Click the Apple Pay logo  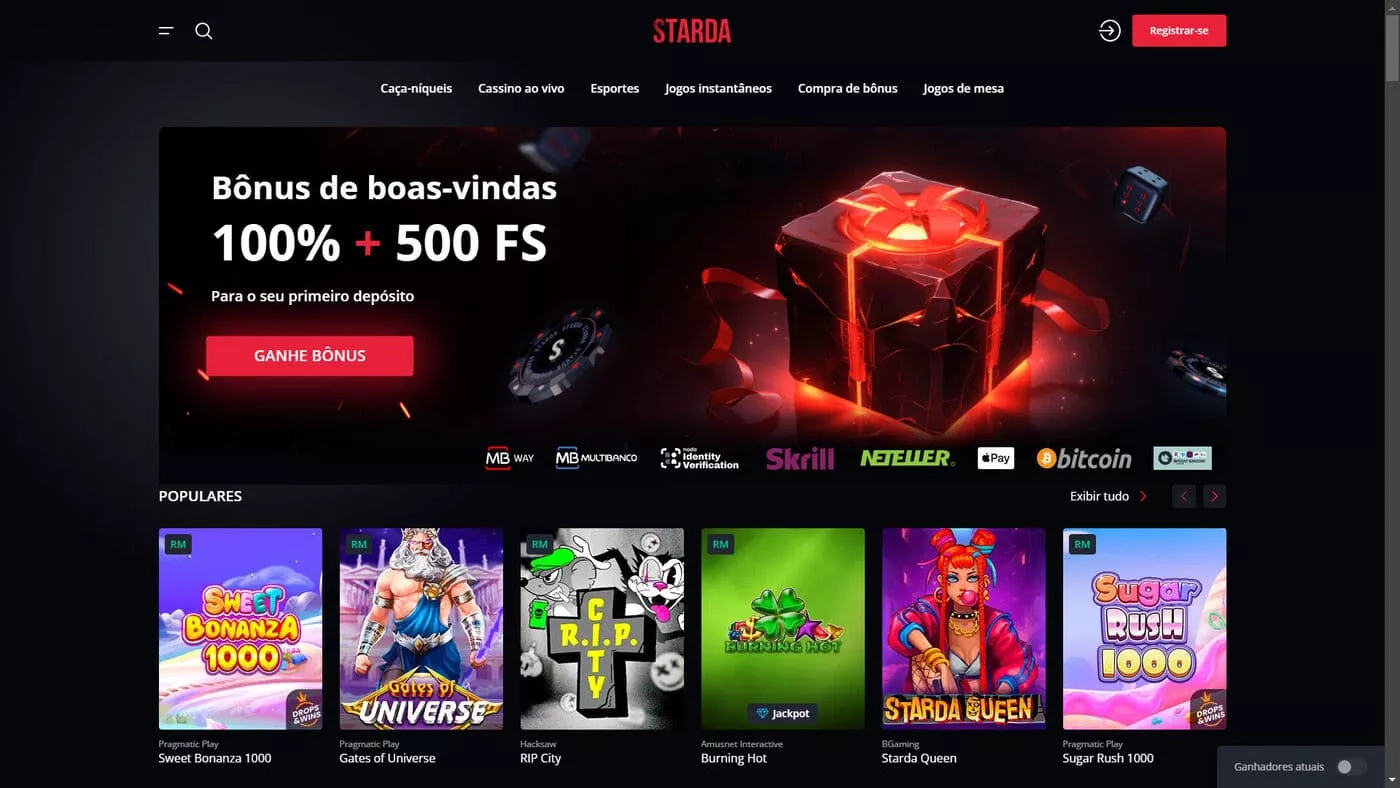coord(995,458)
